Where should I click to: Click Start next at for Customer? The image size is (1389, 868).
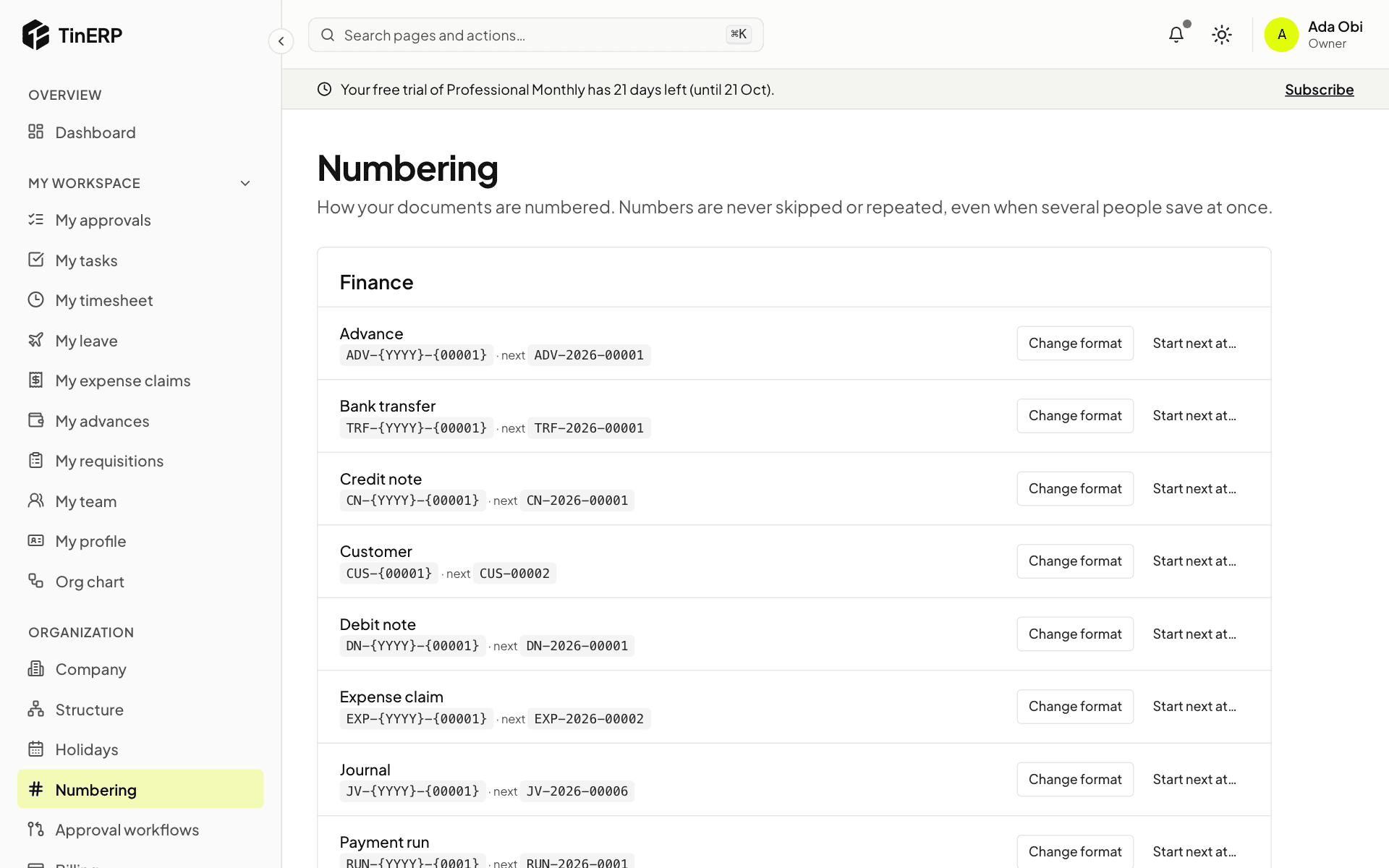click(1194, 561)
